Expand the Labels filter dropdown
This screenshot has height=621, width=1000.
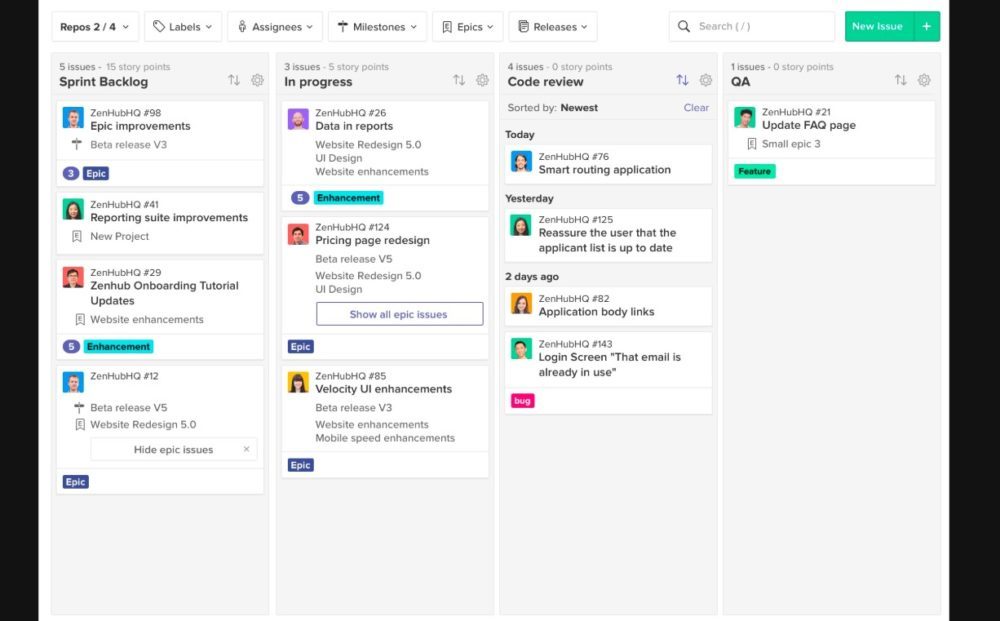(x=183, y=27)
